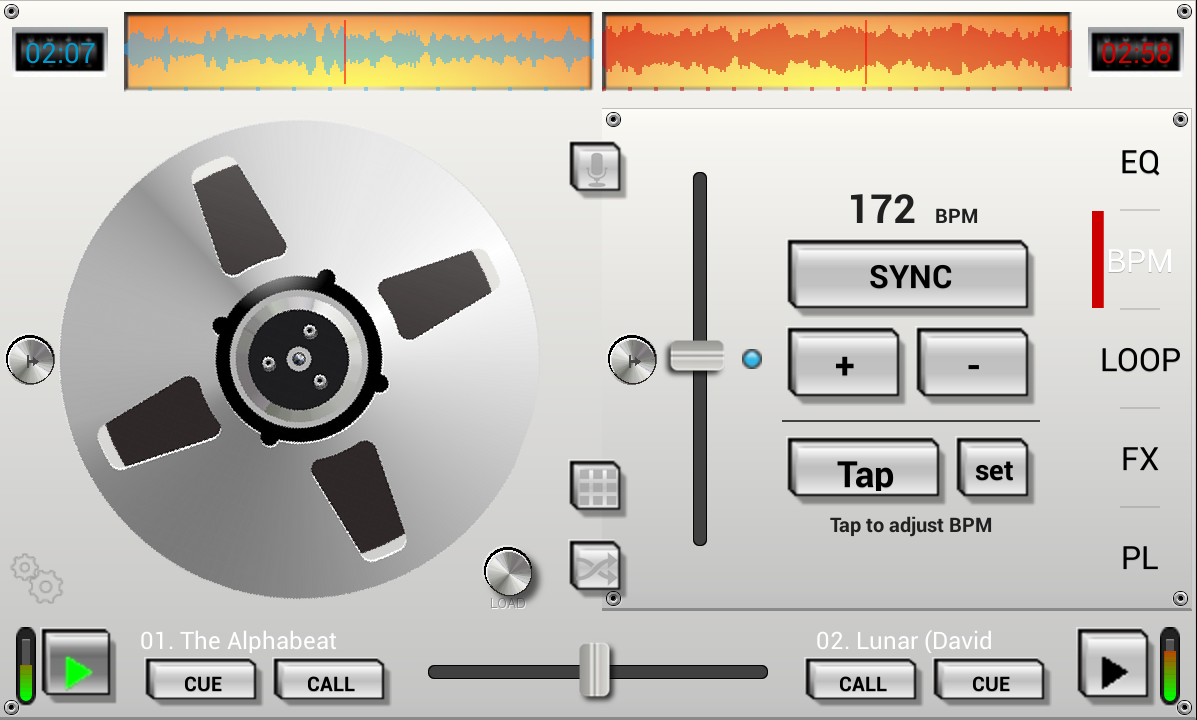
Task: Open the LOOP panel
Action: [x=1140, y=360]
